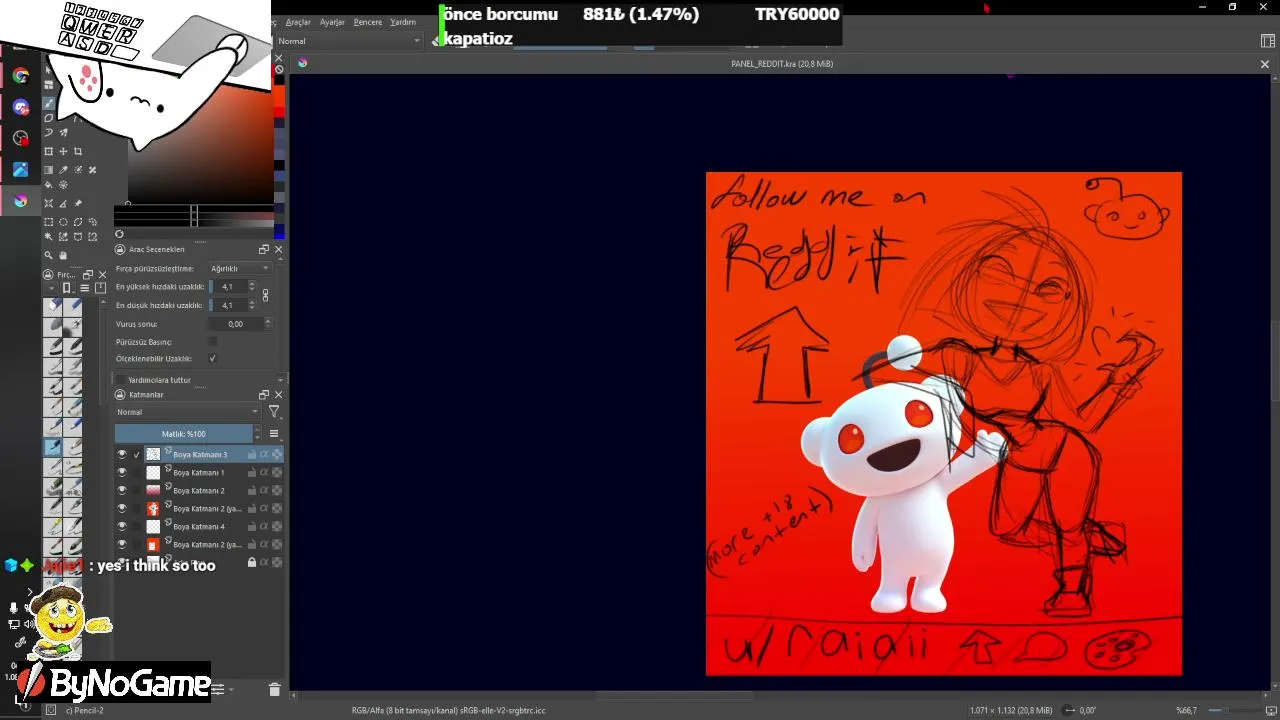Enable the Pürüzsüz Basınç checkbox
1280x720 pixels.
pyautogui.click(x=212, y=341)
